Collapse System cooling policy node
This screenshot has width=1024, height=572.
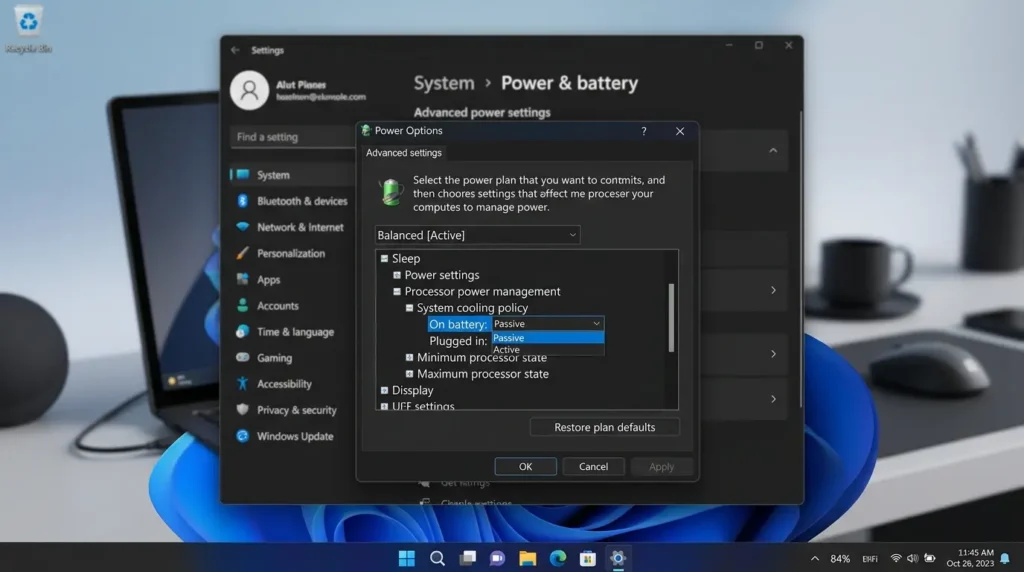(x=409, y=308)
